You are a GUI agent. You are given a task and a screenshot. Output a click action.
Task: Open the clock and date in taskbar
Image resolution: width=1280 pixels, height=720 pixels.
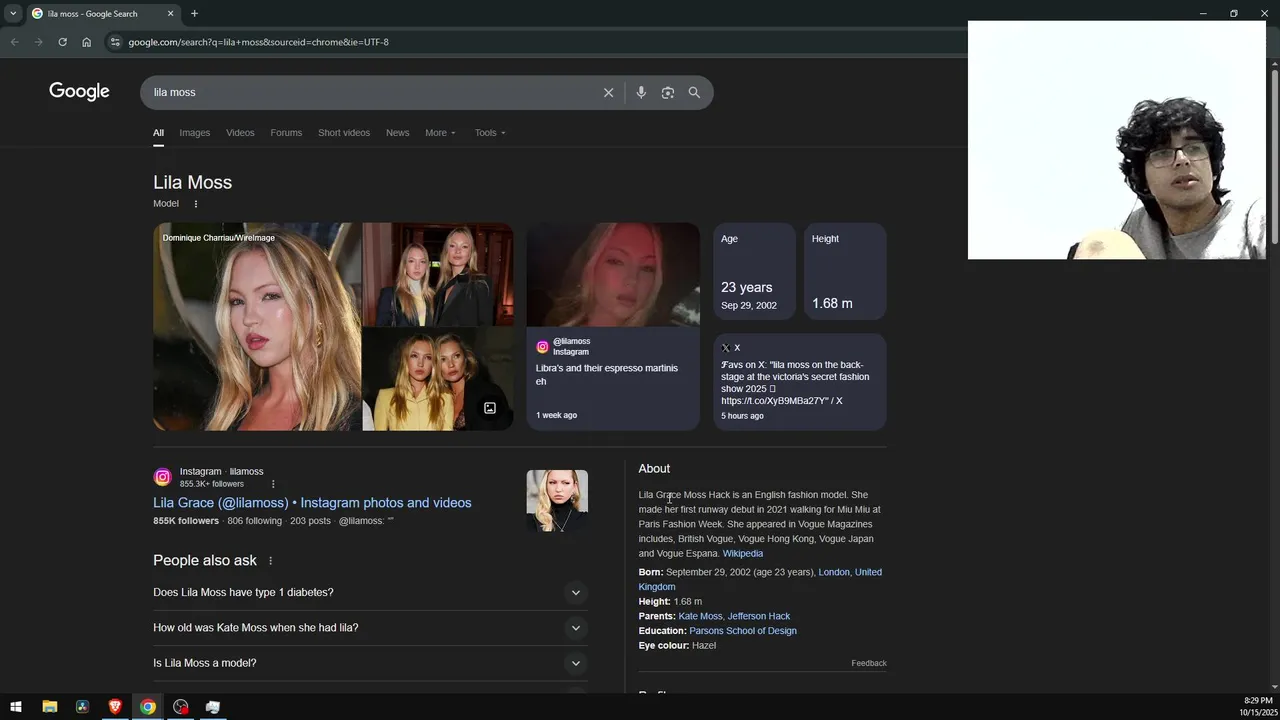click(x=1257, y=707)
